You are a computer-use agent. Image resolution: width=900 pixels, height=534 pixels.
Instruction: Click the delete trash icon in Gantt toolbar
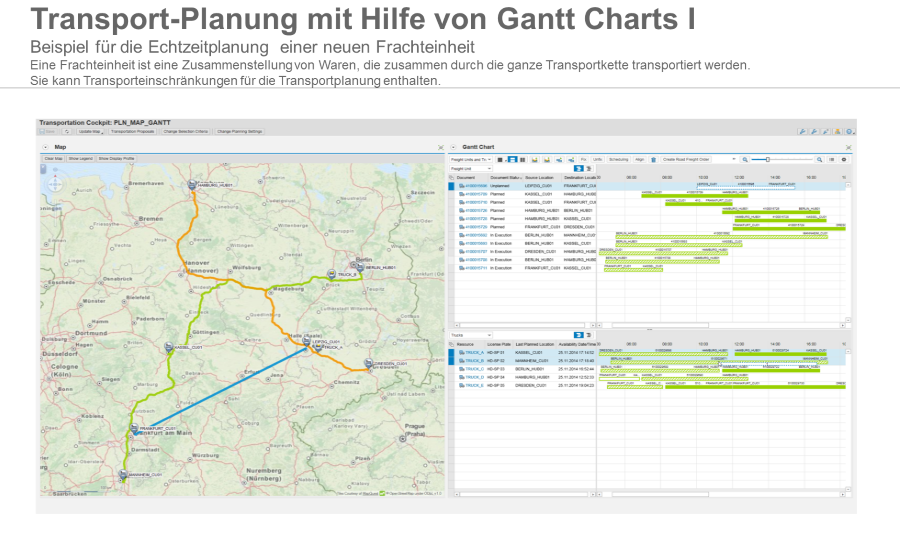pos(653,159)
